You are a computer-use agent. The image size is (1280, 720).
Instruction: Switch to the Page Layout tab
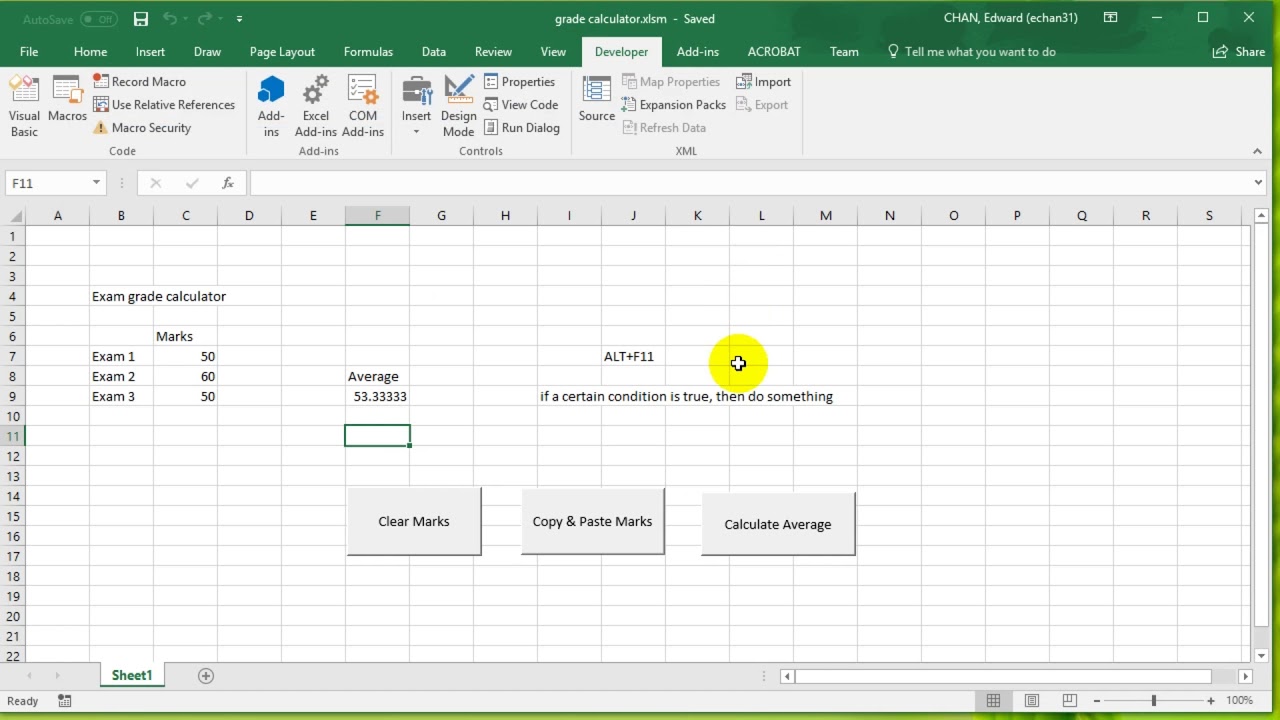(x=282, y=52)
